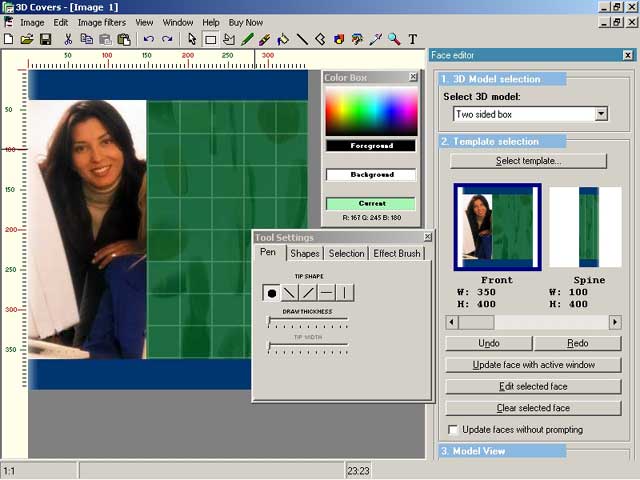The width and height of the screenshot is (640, 480).
Task: Open the Select 3D model dropdown
Action: point(600,114)
